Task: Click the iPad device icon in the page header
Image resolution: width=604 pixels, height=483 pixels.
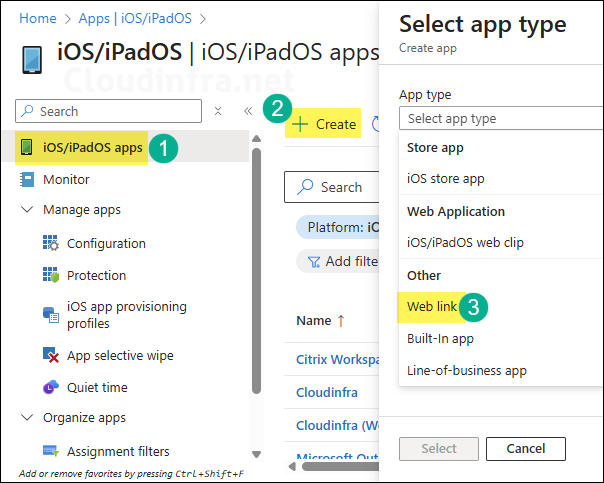Action: coord(32,60)
